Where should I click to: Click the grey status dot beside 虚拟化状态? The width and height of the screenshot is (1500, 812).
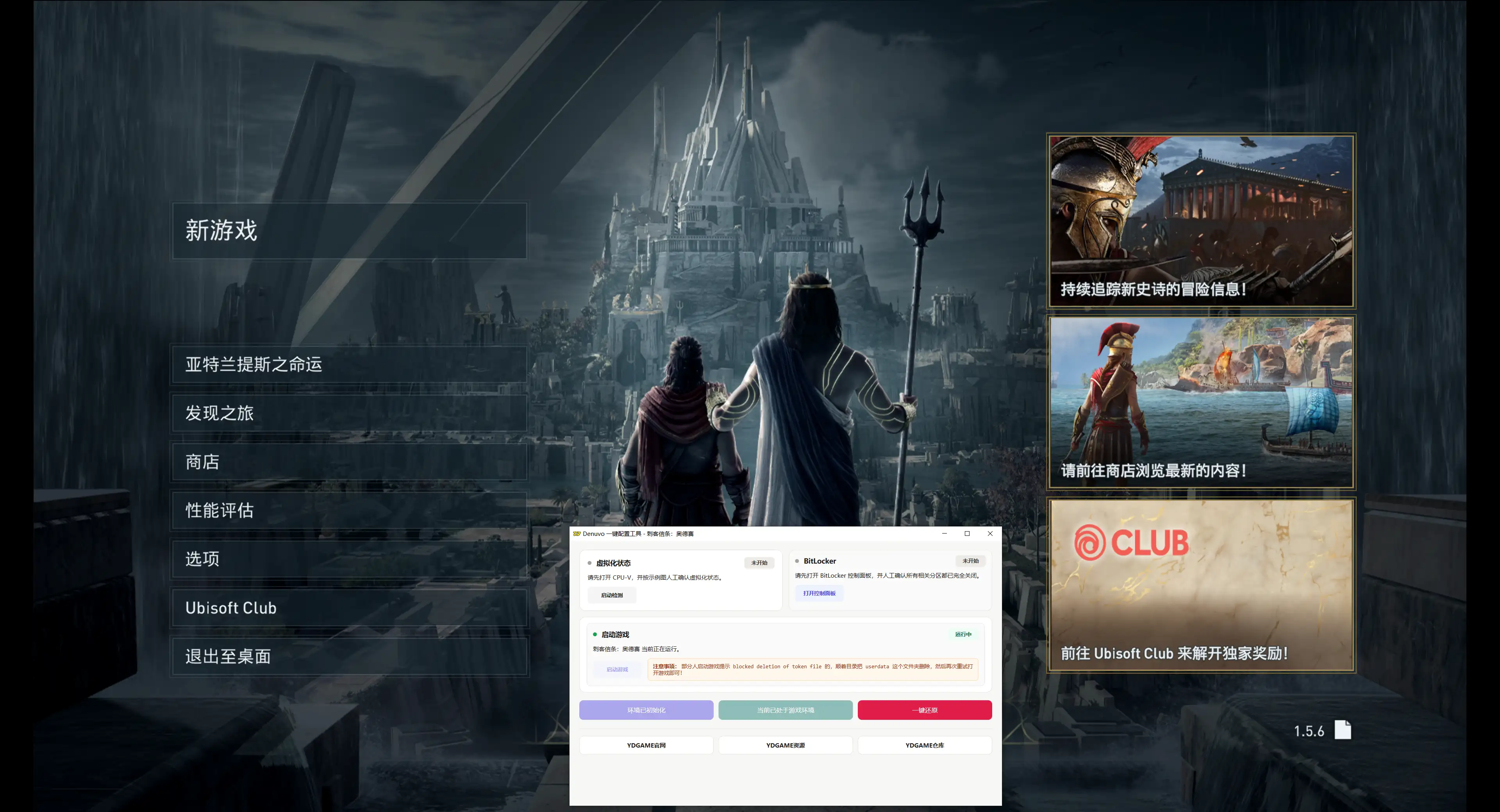(x=589, y=563)
